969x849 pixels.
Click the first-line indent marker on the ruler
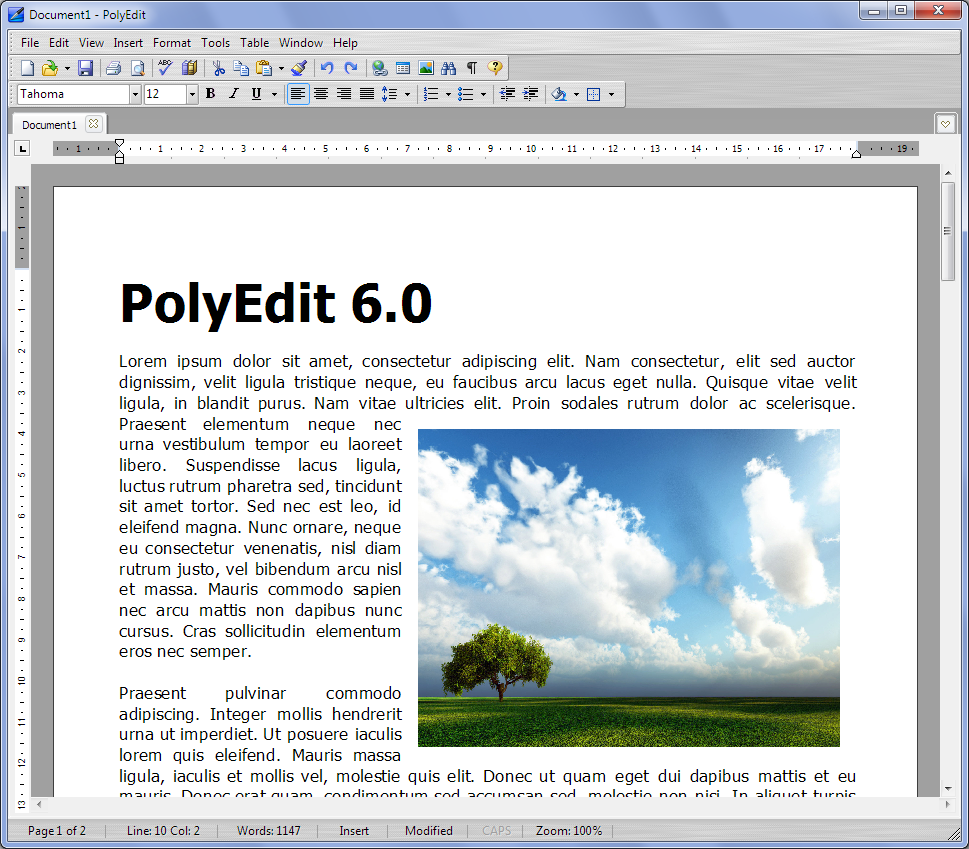pyautogui.click(x=119, y=143)
